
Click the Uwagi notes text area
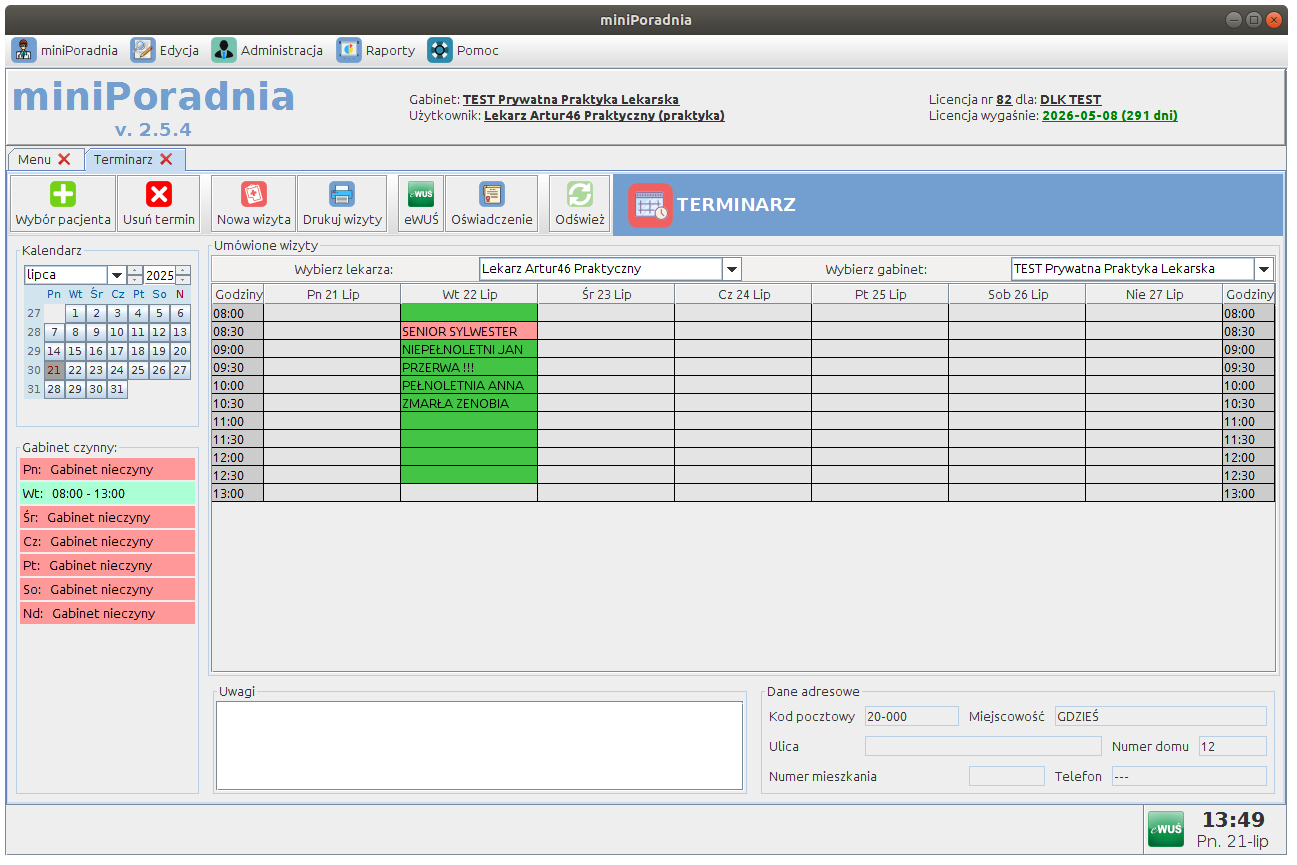tap(479, 745)
